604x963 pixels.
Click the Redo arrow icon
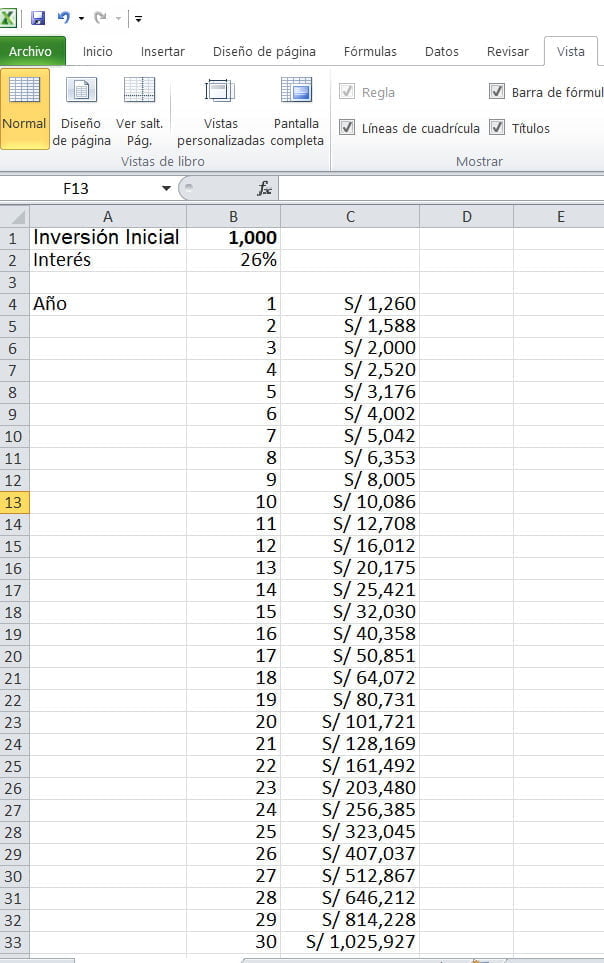pyautogui.click(x=100, y=18)
